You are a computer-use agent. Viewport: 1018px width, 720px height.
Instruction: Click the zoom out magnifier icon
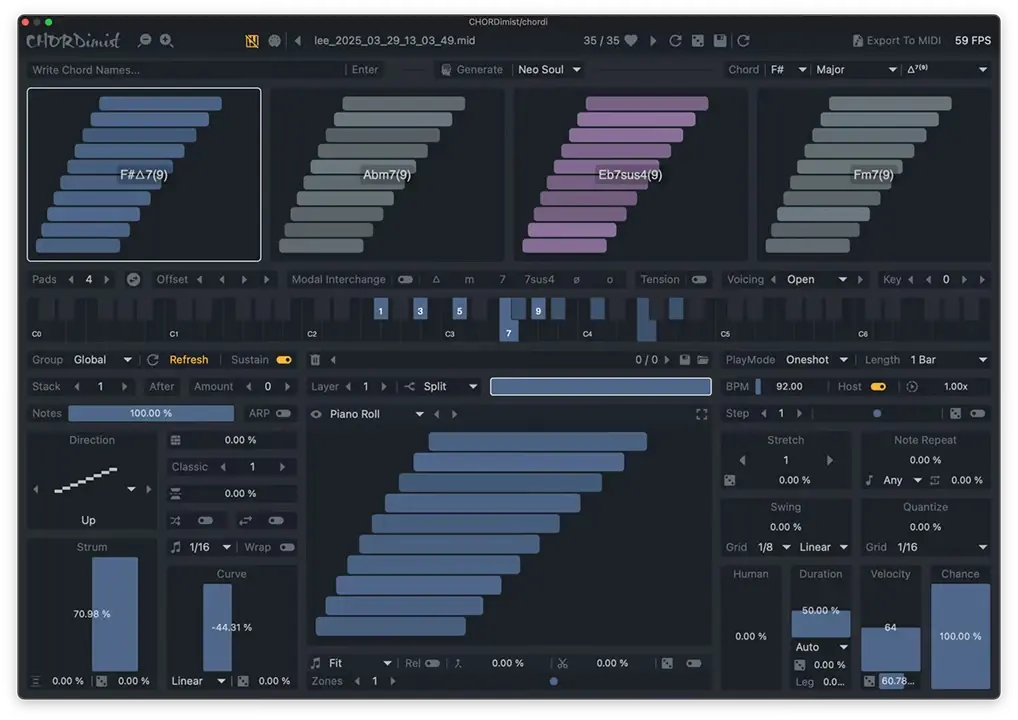point(144,41)
